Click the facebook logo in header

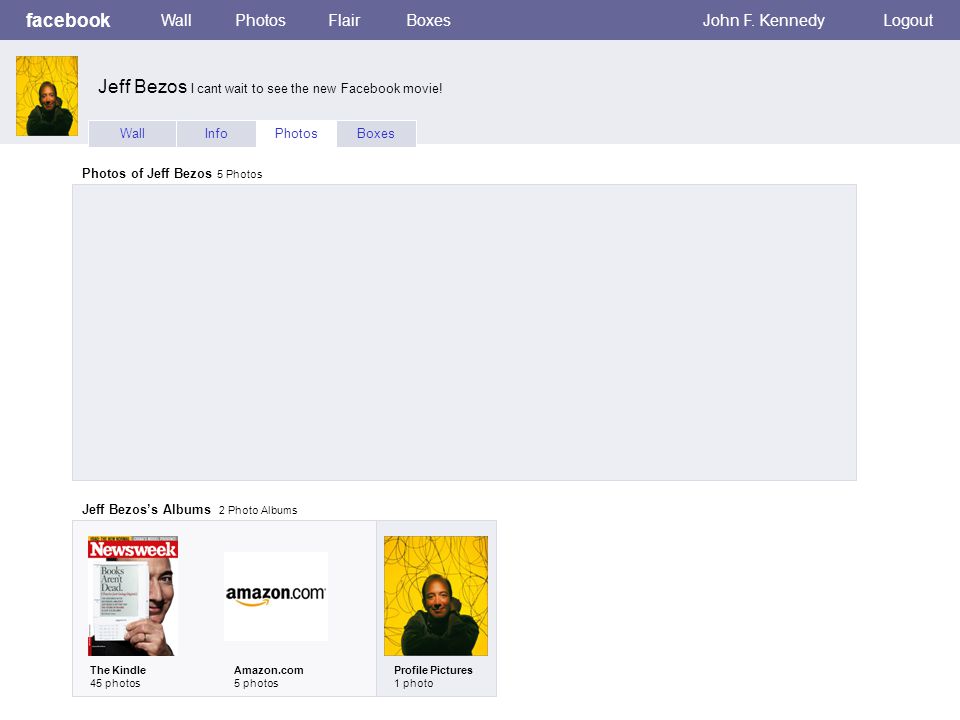68,20
